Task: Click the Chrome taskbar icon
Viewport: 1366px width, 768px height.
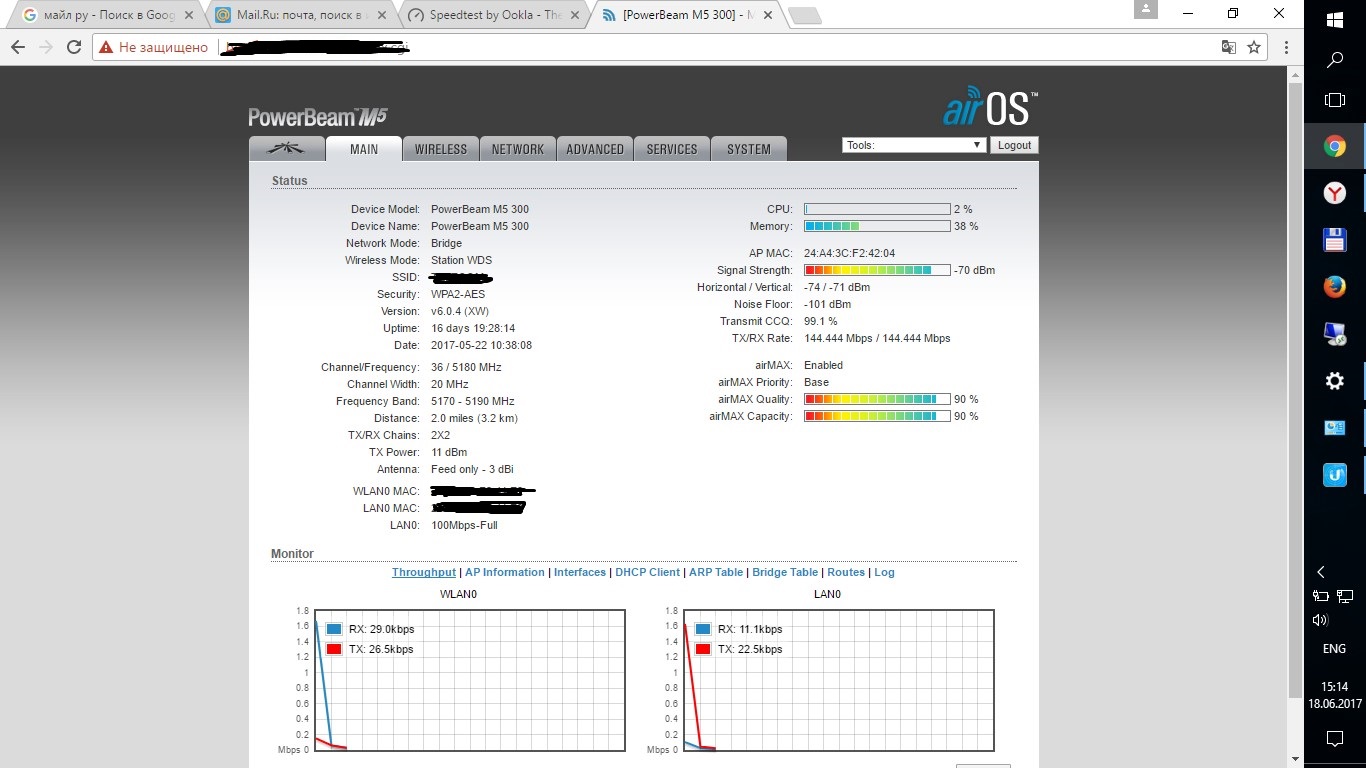Action: point(1334,147)
